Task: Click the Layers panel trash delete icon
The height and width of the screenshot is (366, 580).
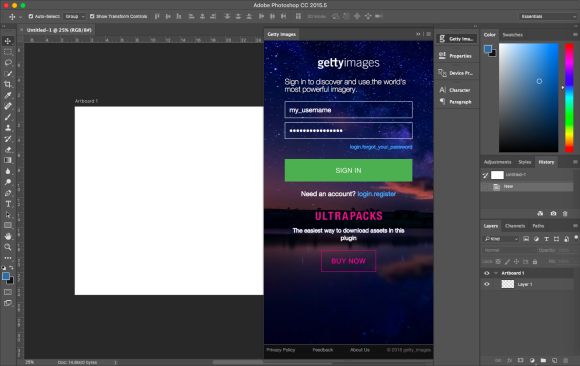Action: pos(565,360)
